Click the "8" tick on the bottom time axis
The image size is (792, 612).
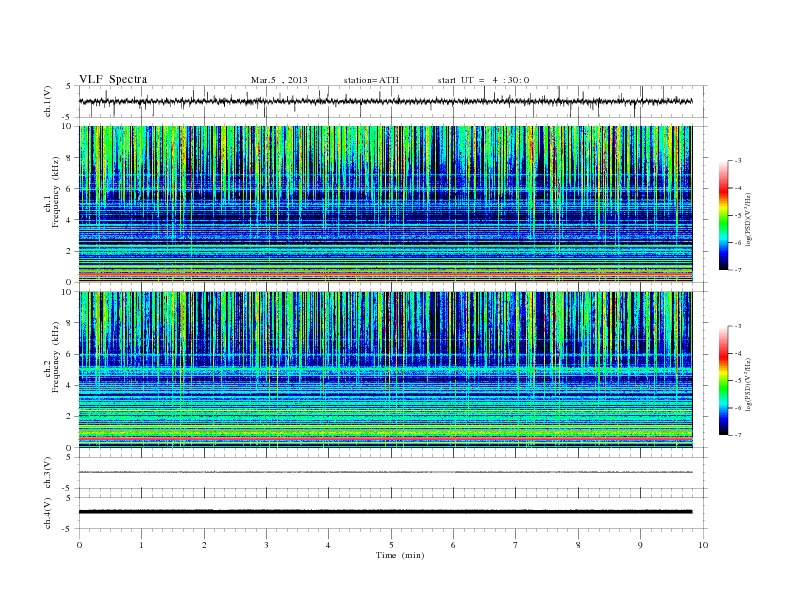pyautogui.click(x=578, y=545)
